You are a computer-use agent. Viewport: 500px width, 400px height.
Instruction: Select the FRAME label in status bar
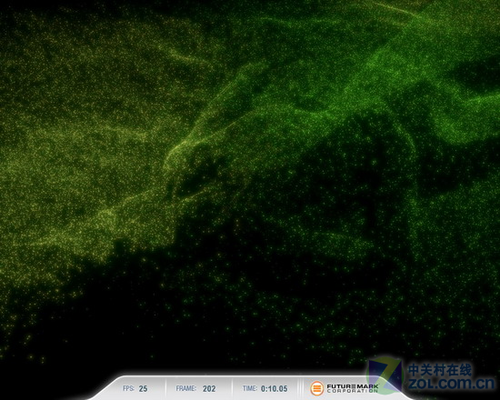[186, 388]
